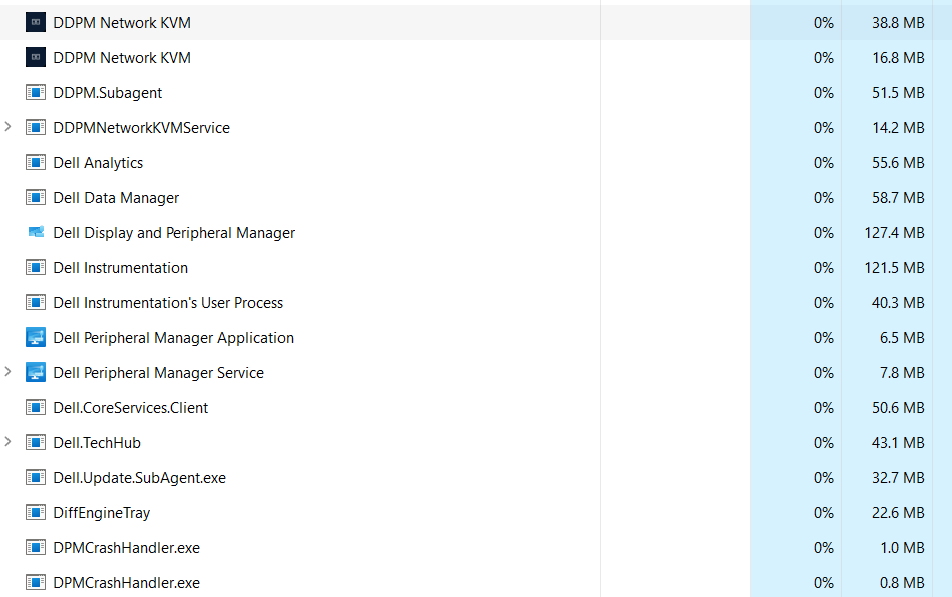The image size is (952, 597).
Task: Select the Dell Instrumentation process name
Action: tap(120, 267)
